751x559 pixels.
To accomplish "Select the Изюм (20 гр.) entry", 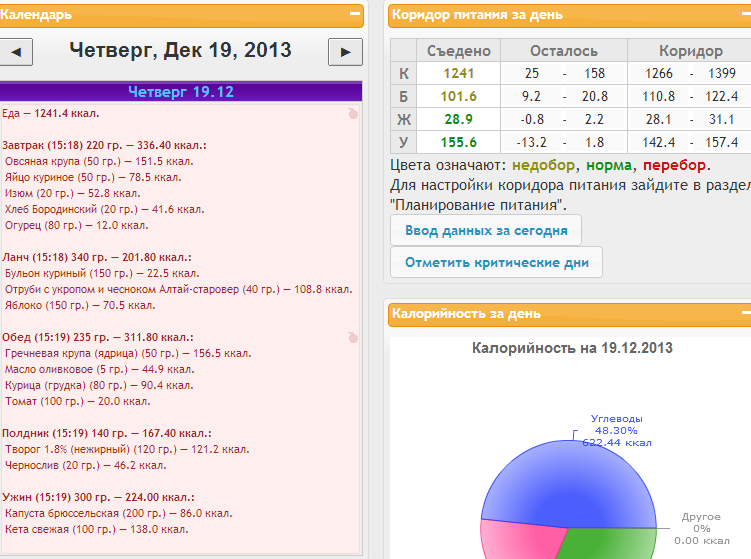I will 73,194.
